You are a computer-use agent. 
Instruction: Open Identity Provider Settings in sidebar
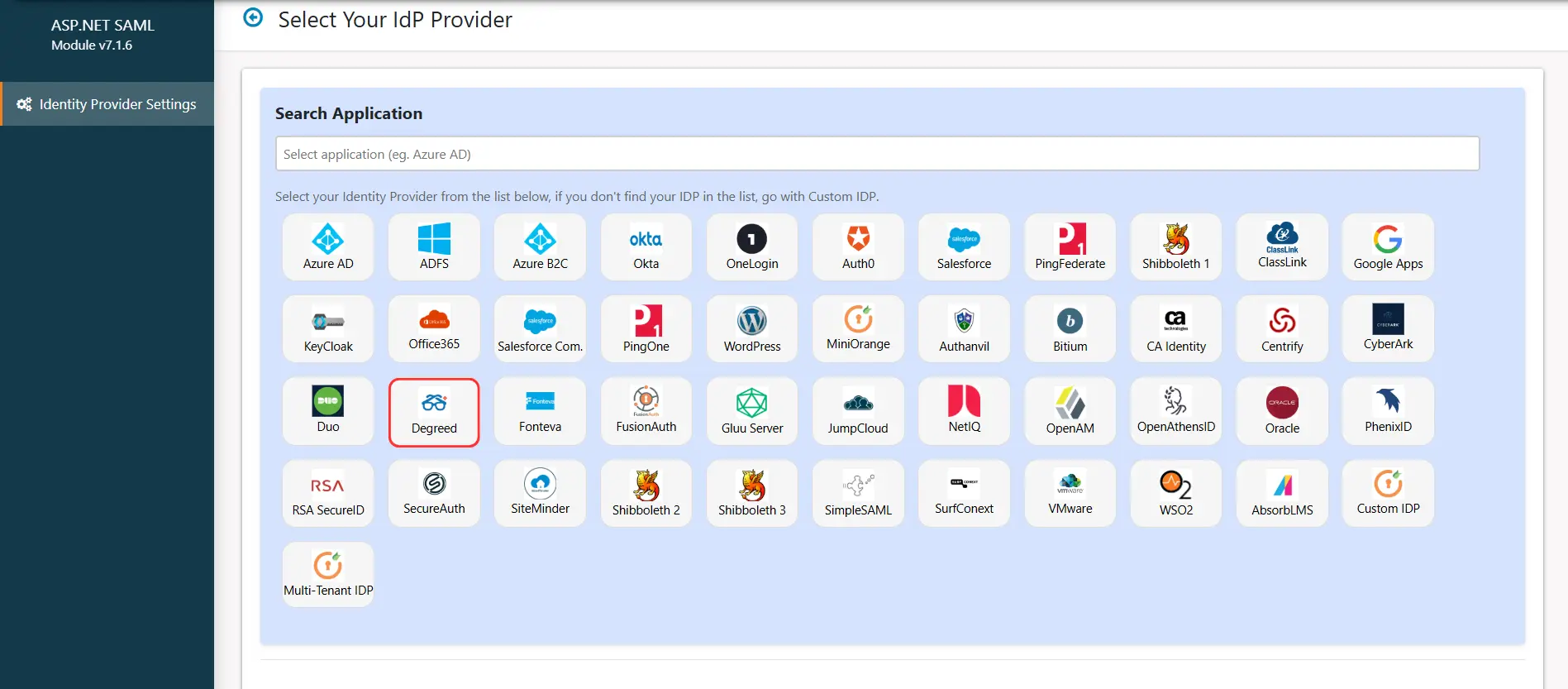click(107, 104)
